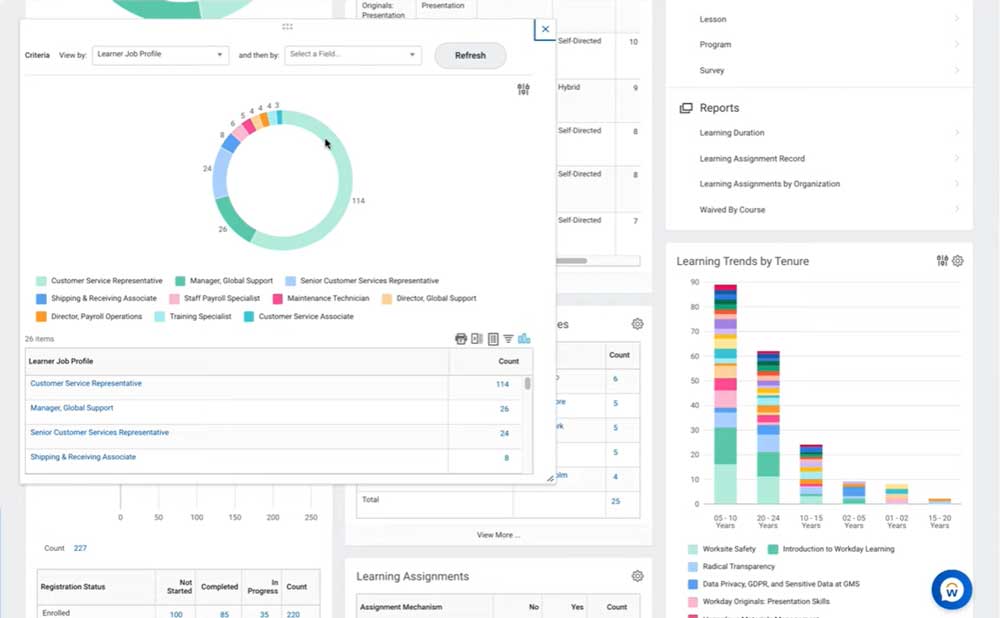Click the 20 - 24 Years stacked bar
Screen dimensions: 1000x618
point(768,427)
